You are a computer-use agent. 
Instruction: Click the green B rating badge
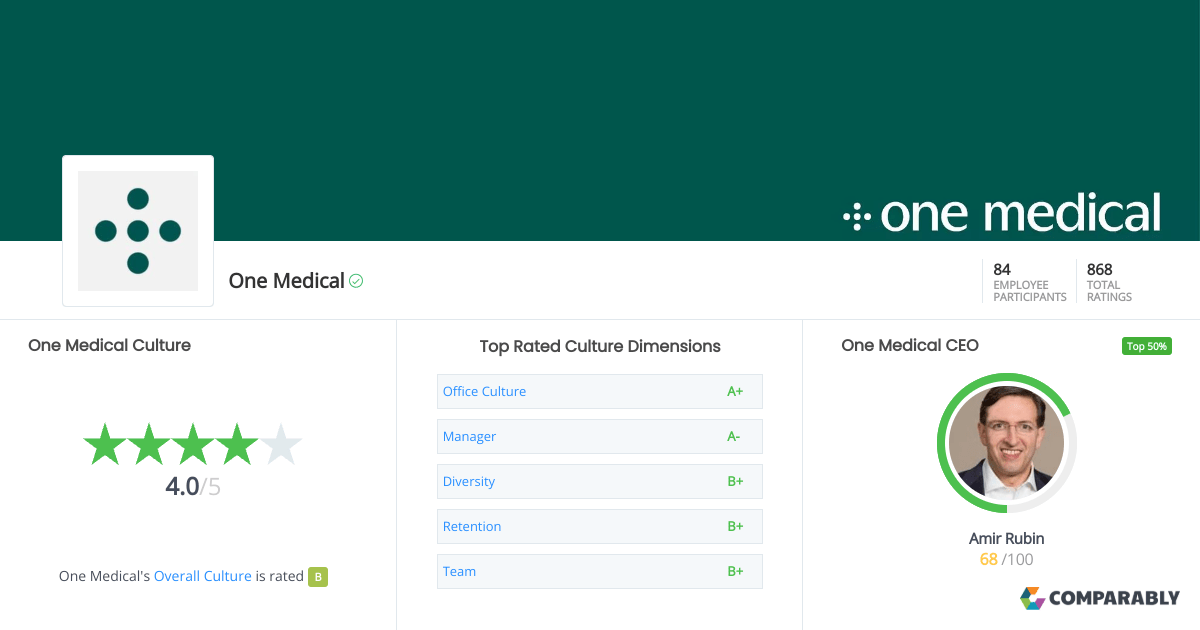point(318,577)
